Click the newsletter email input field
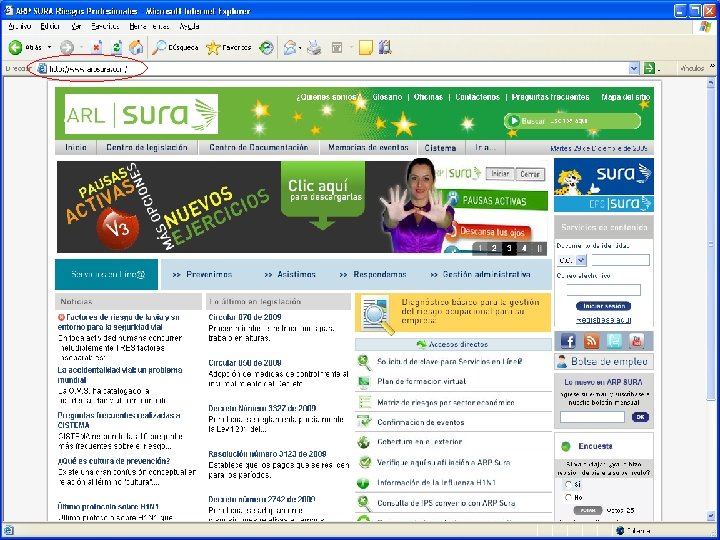 click(x=592, y=417)
